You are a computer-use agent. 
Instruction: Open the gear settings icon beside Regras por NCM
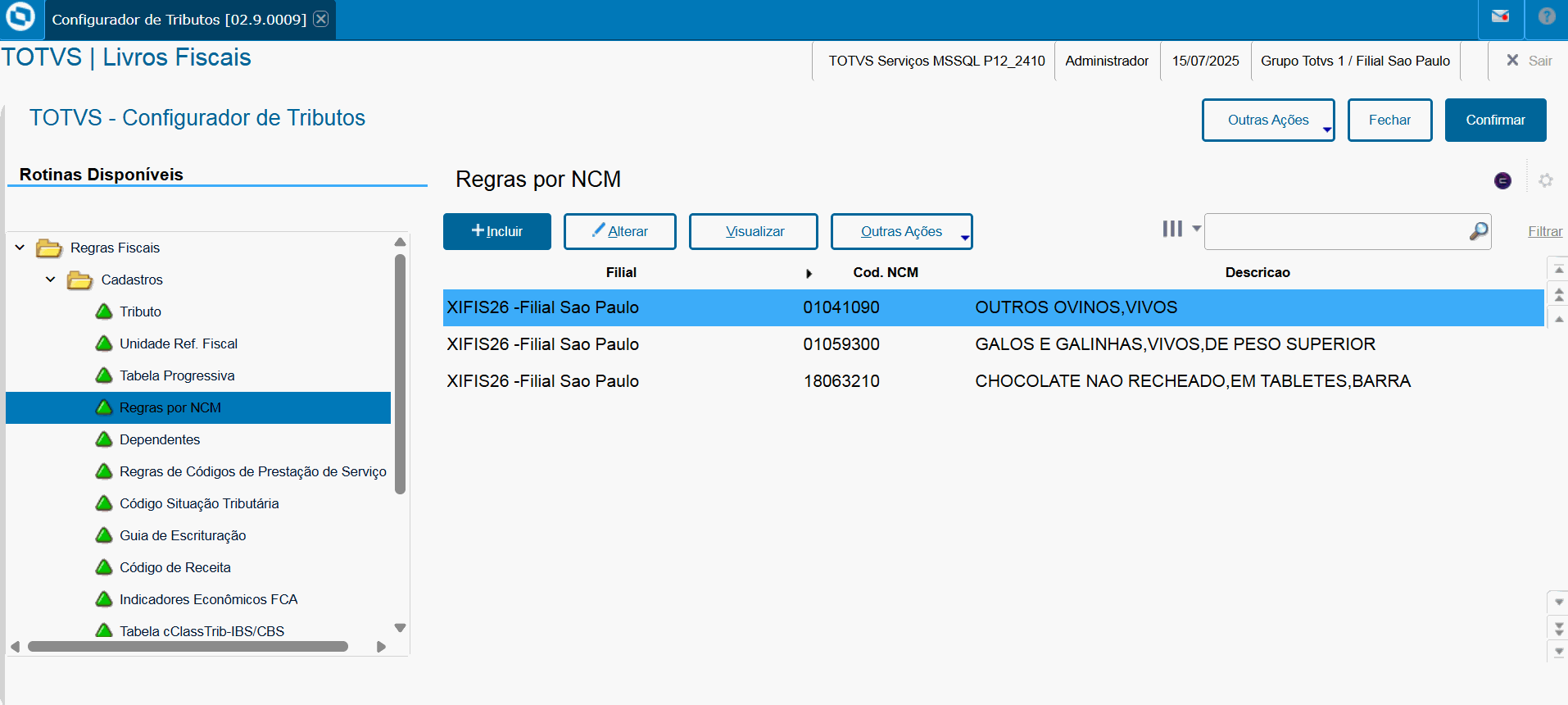click(x=1546, y=180)
